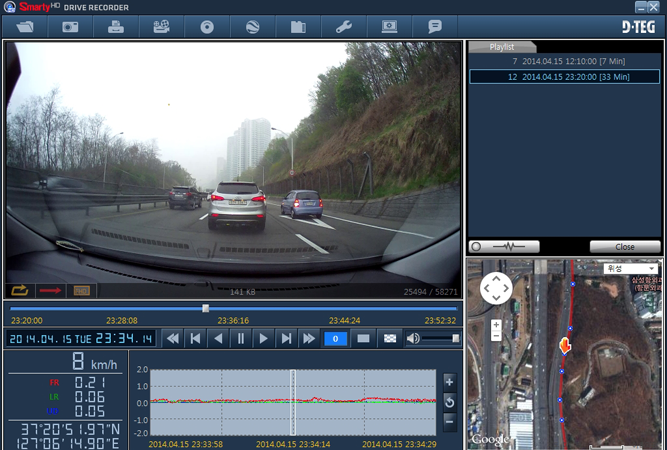The width and height of the screenshot is (667, 450).
Task: Select playlist entry 12 2014.04.15 23:20:00
Action: 564,77
